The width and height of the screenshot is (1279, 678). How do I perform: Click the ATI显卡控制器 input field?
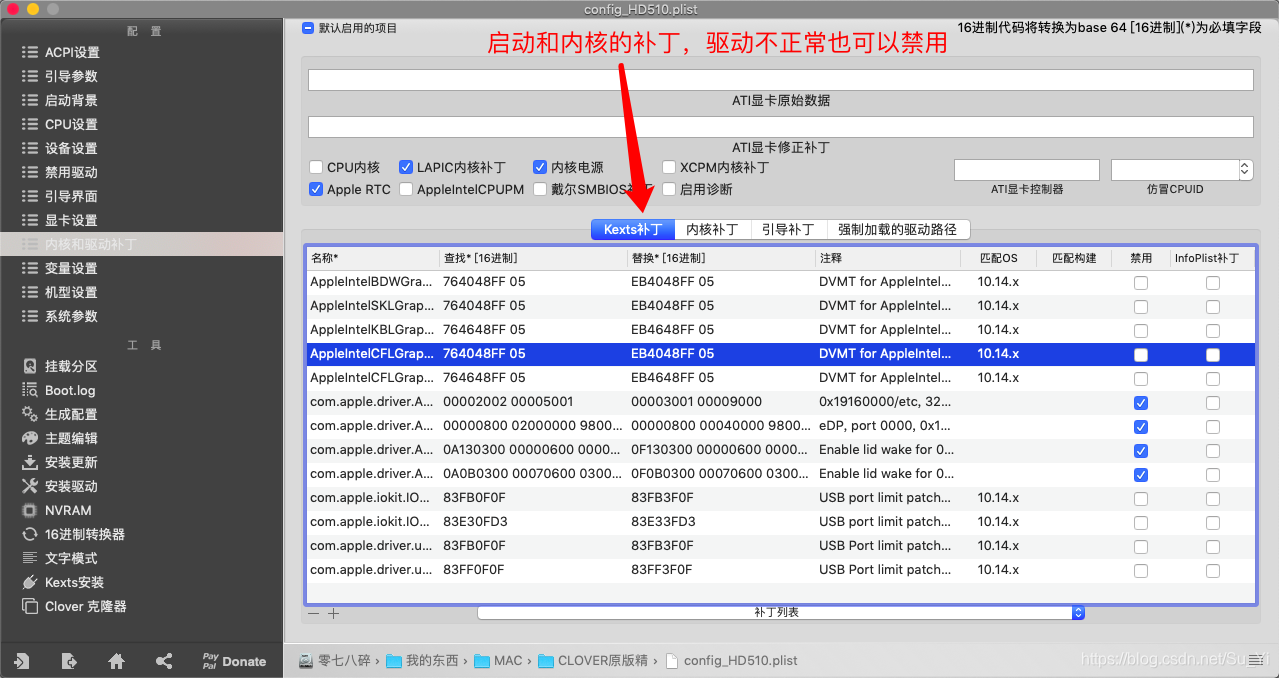click(1027, 170)
